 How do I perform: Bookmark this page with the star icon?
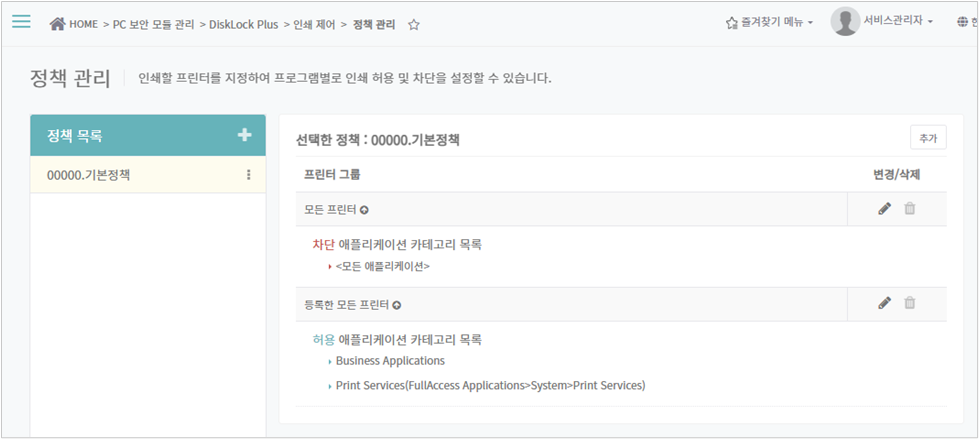pyautogui.click(x=413, y=24)
